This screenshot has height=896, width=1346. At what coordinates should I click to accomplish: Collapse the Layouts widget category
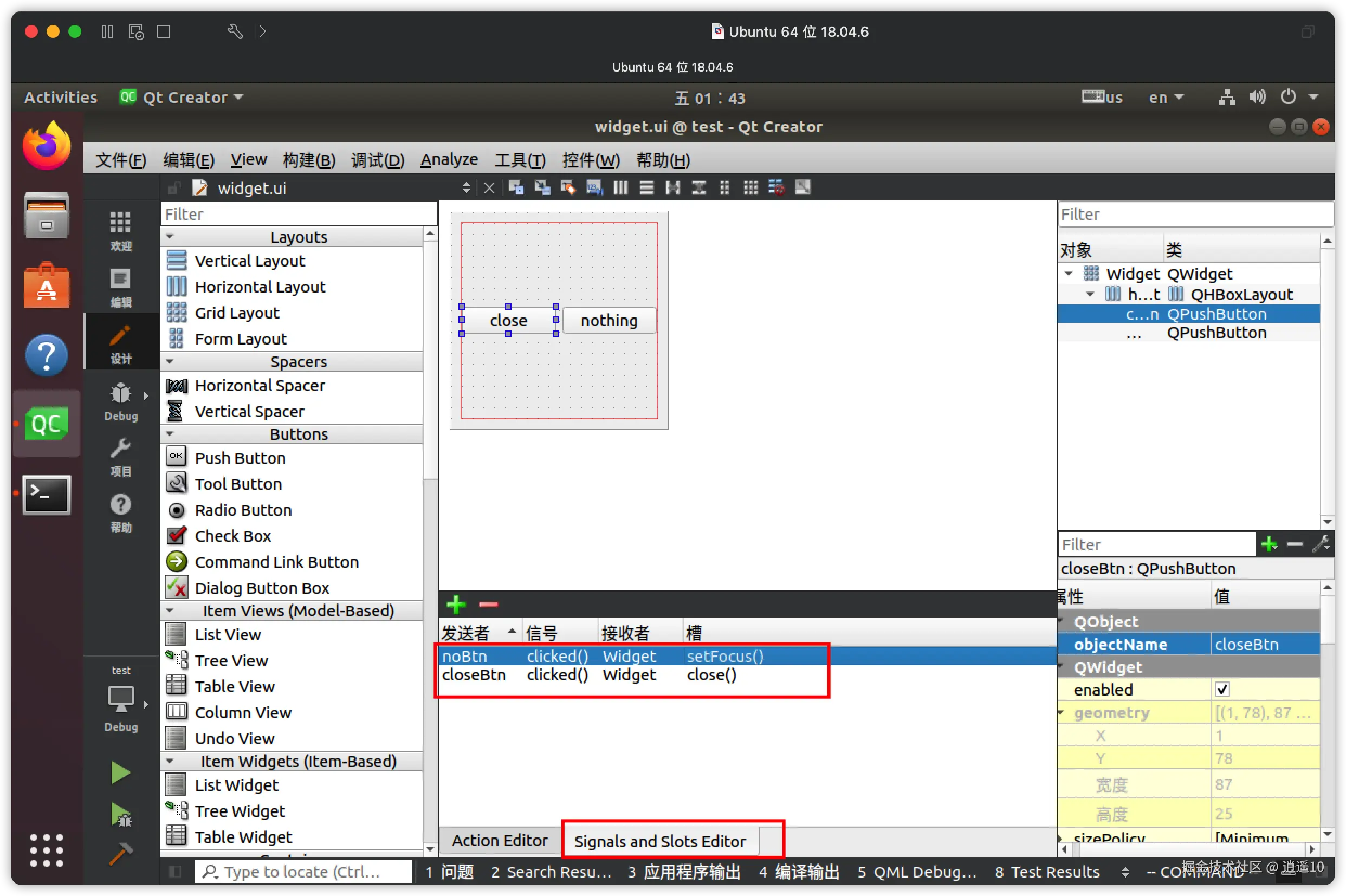point(170,237)
